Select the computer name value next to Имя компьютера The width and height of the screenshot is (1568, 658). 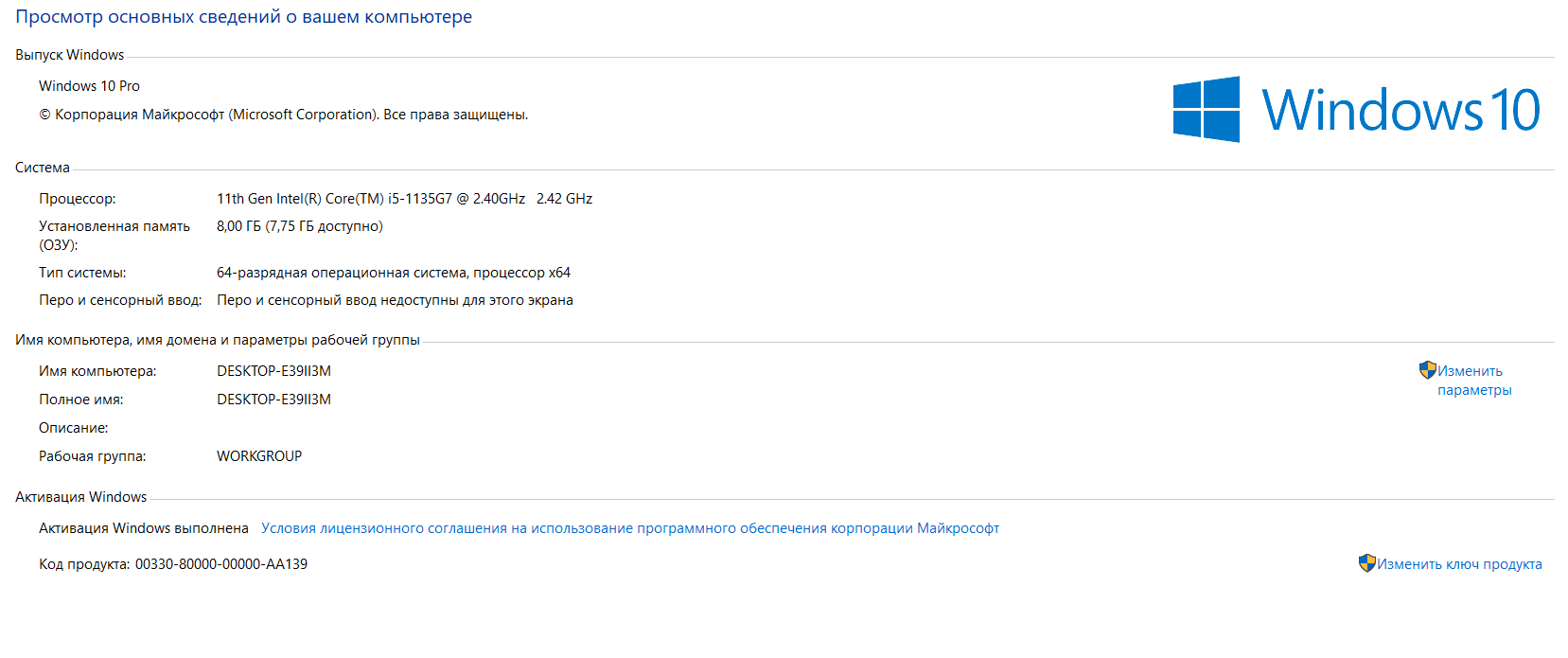273,371
